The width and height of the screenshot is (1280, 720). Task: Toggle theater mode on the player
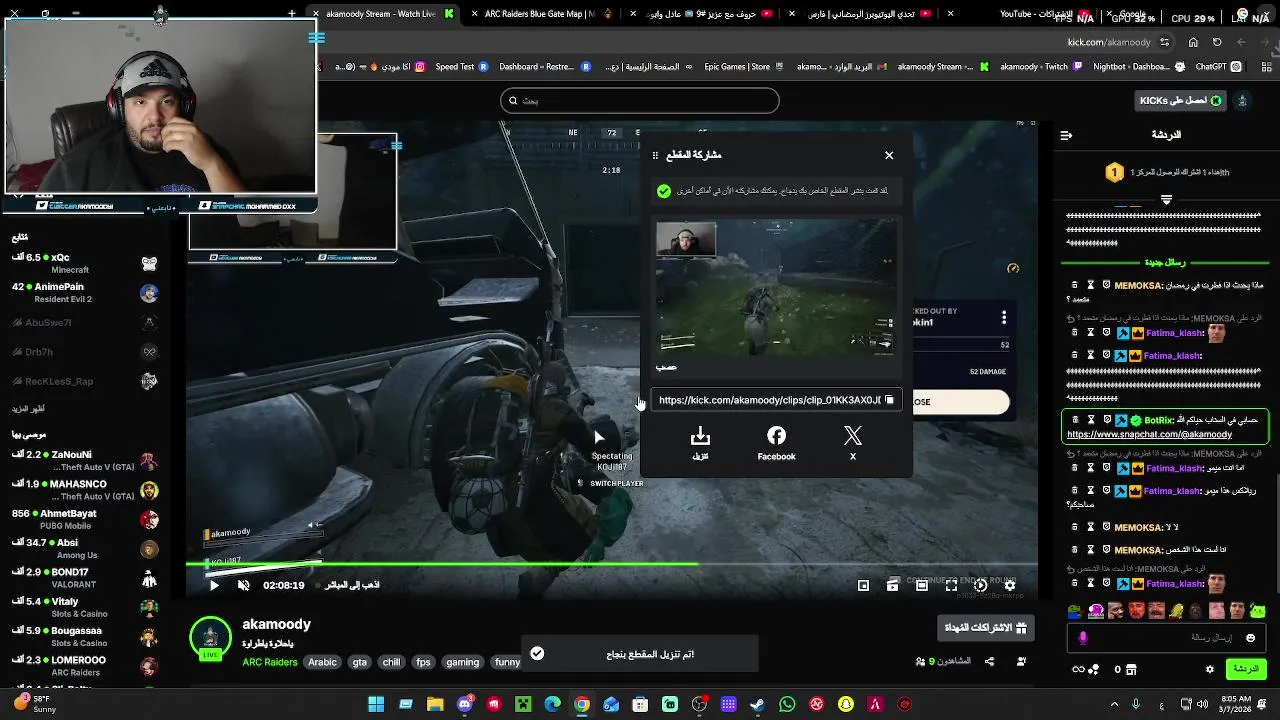pos(922,585)
